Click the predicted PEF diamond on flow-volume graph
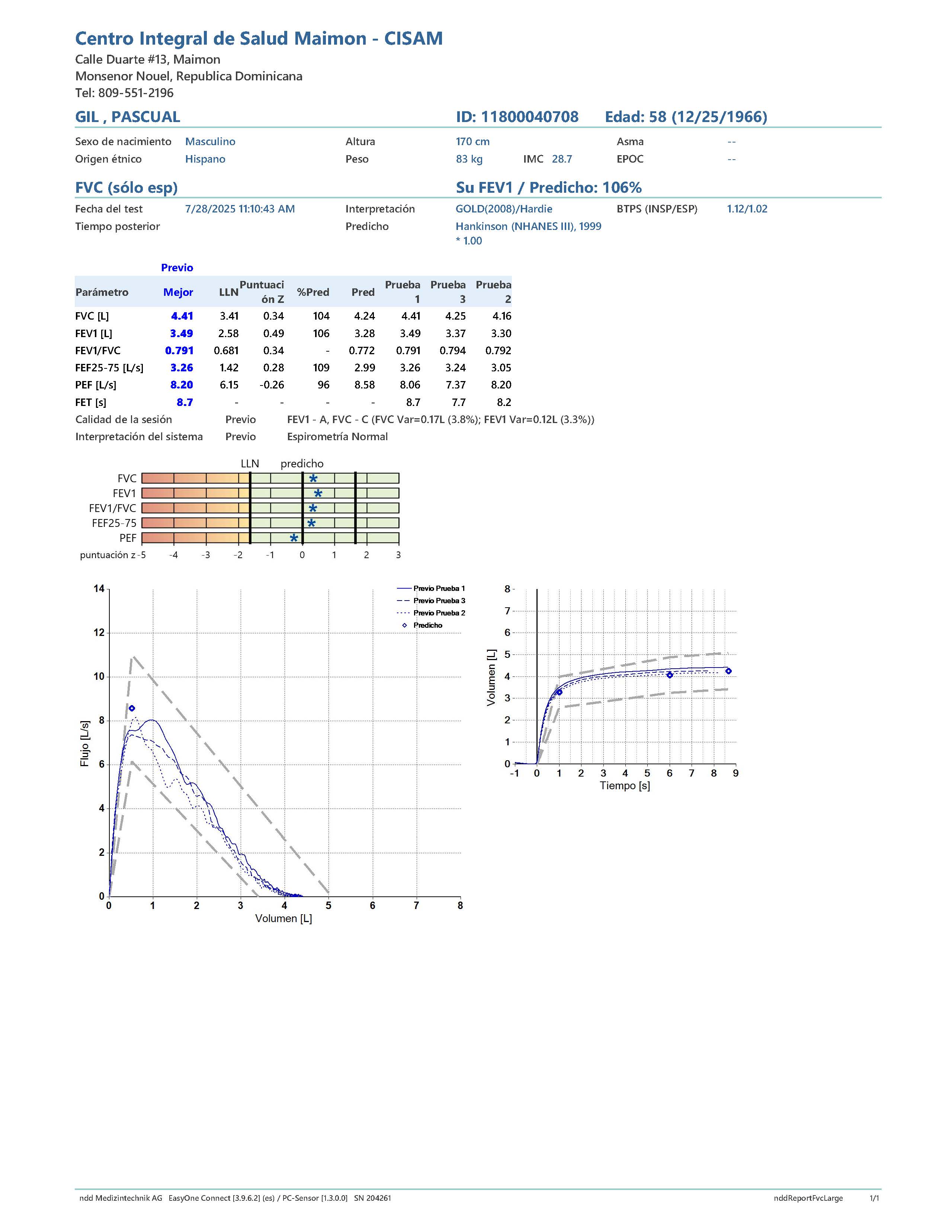Viewport: 952px width, 1232px height. 132,708
